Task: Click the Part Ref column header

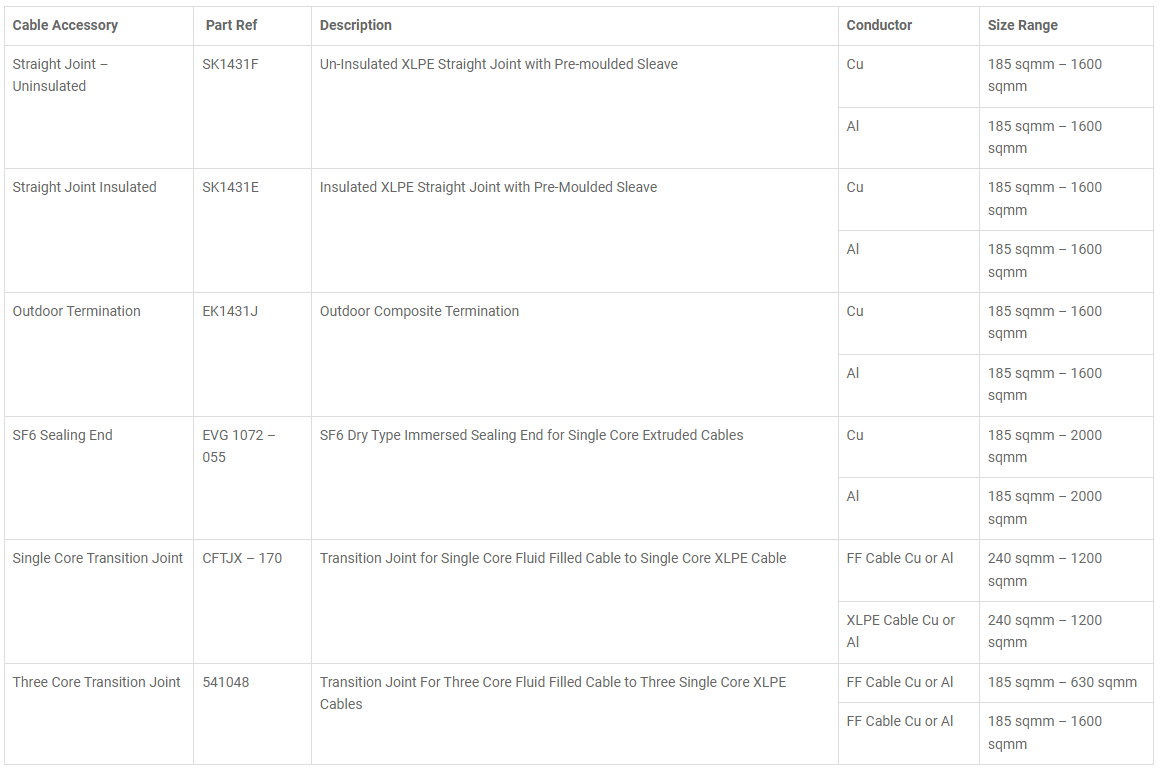Action: (x=231, y=25)
